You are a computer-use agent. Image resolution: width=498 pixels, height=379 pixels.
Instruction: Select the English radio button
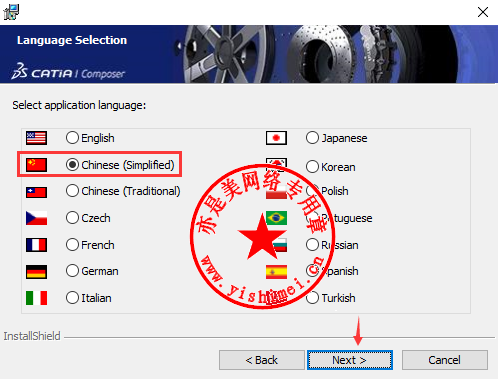click(x=72, y=138)
